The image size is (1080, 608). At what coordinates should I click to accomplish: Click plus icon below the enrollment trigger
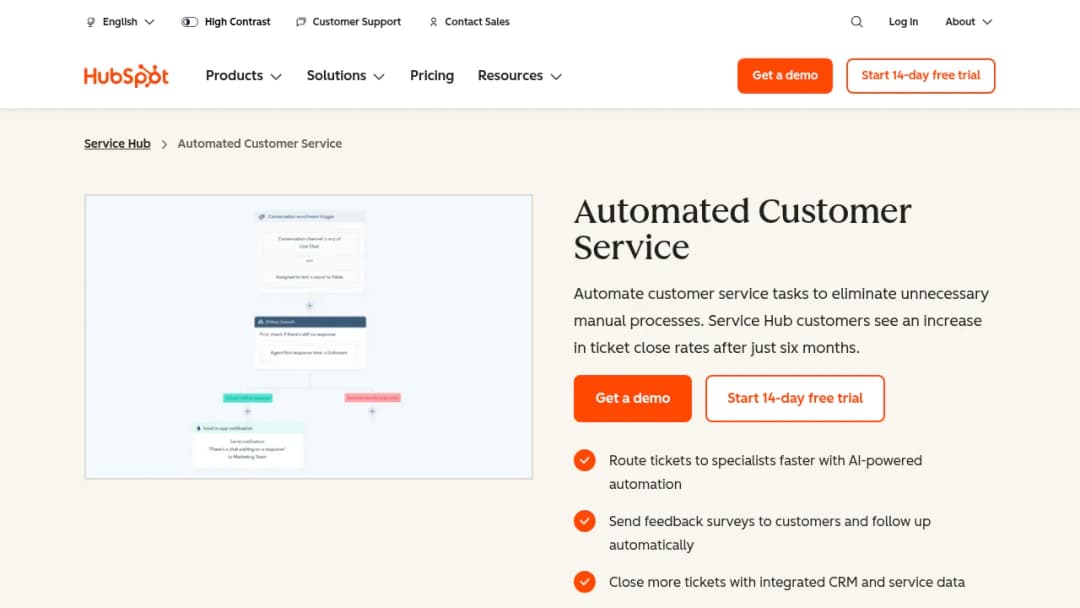[x=309, y=305]
